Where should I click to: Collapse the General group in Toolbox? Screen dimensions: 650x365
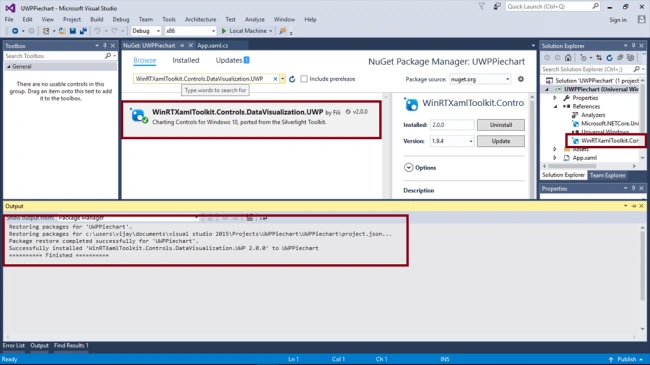coord(9,67)
